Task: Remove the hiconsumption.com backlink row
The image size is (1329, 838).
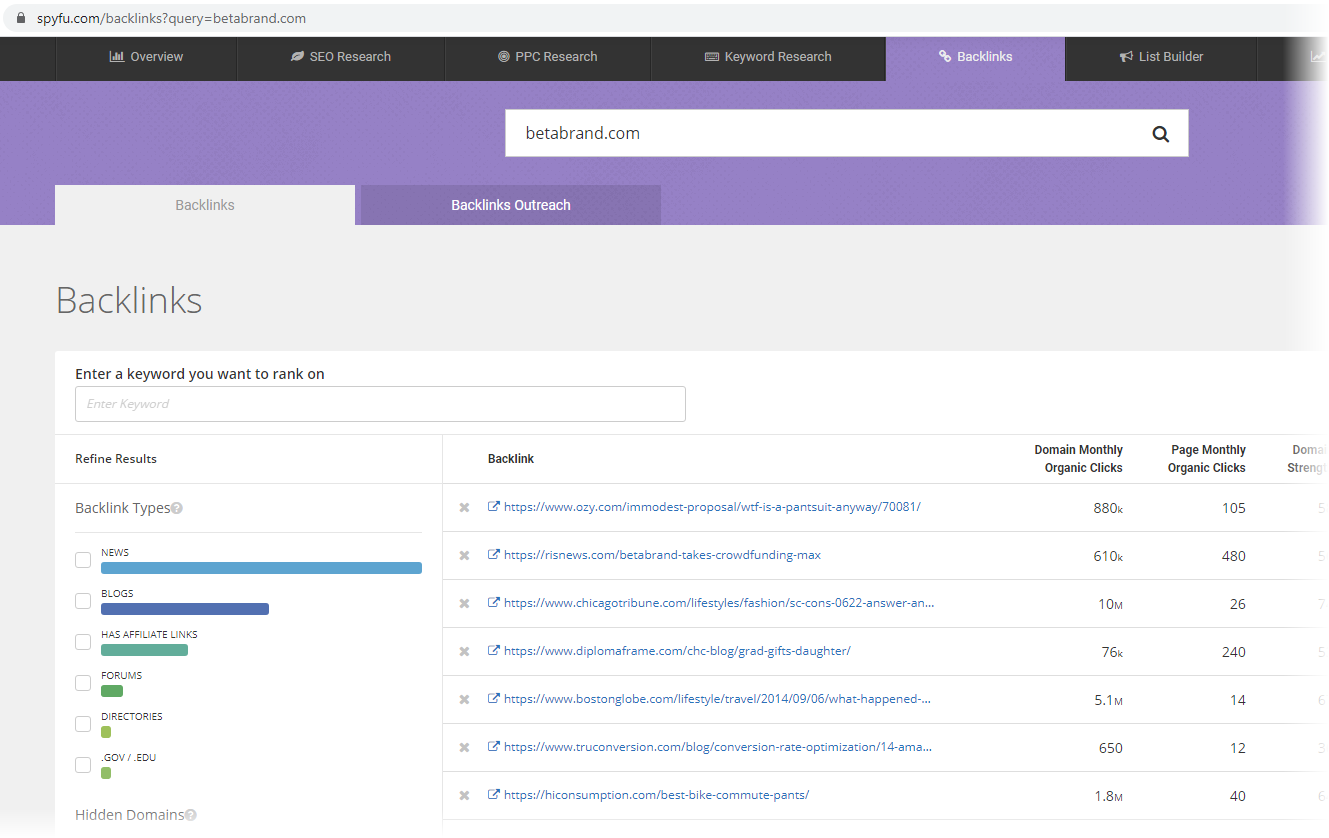Action: pos(464,796)
